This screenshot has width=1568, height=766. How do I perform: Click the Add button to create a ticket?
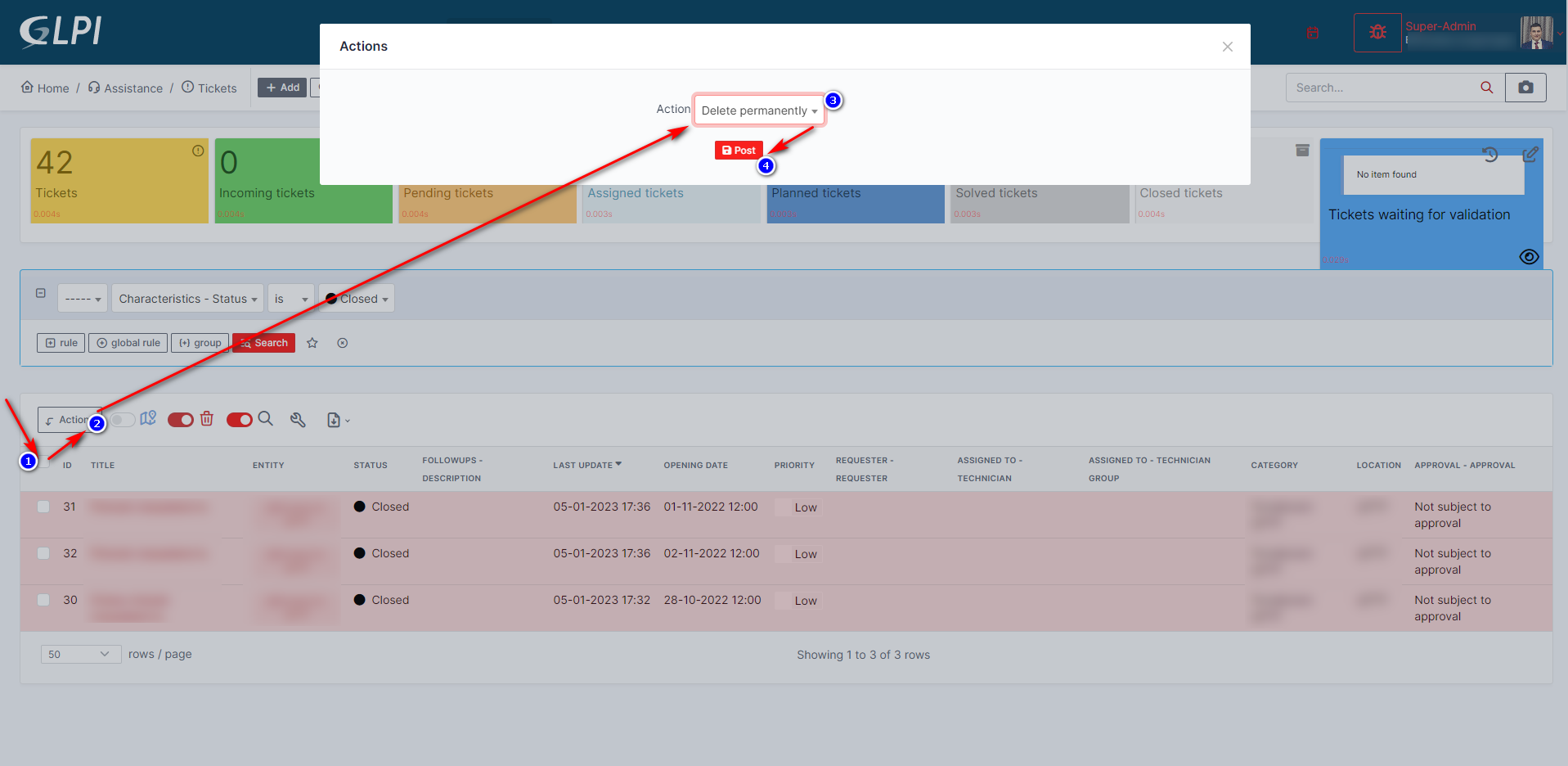tap(281, 87)
